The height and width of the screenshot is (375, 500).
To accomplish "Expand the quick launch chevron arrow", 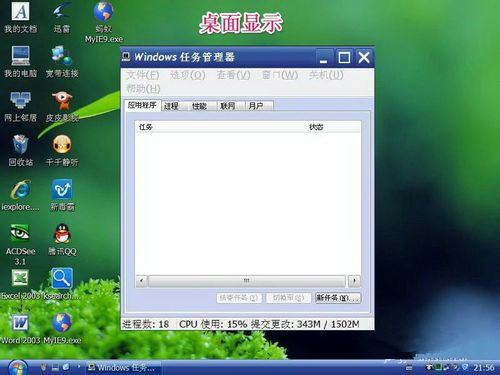I will click(x=79, y=367).
